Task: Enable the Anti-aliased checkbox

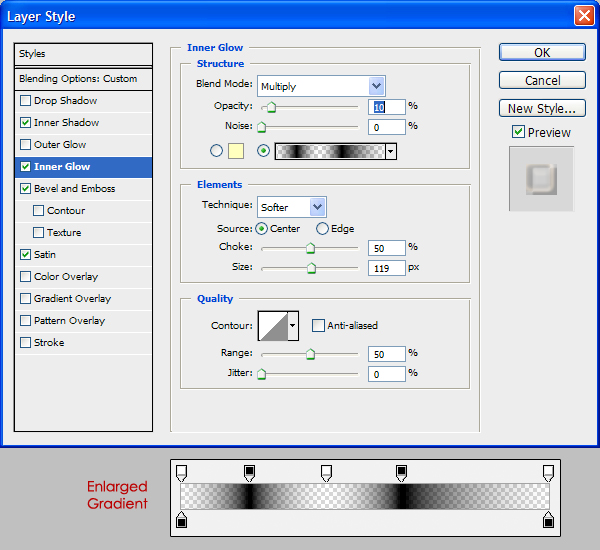Action: tap(318, 326)
